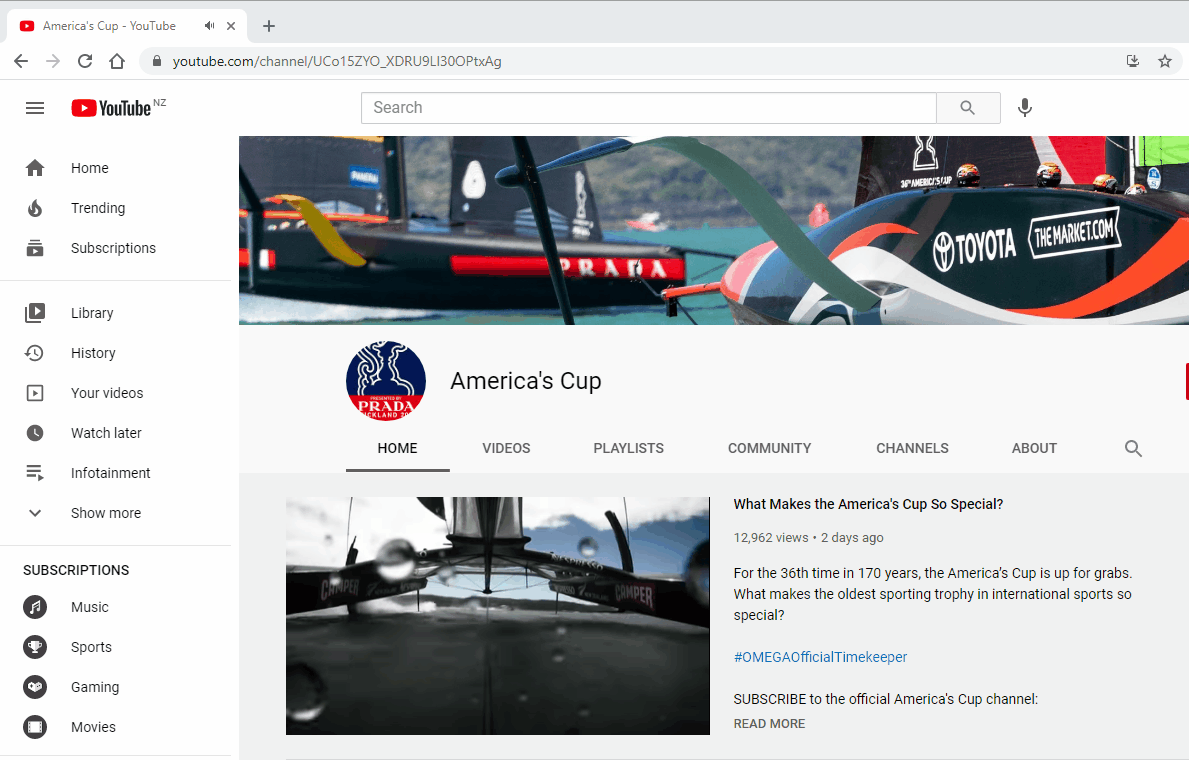Open the PLAYLISTS tab

tap(629, 448)
